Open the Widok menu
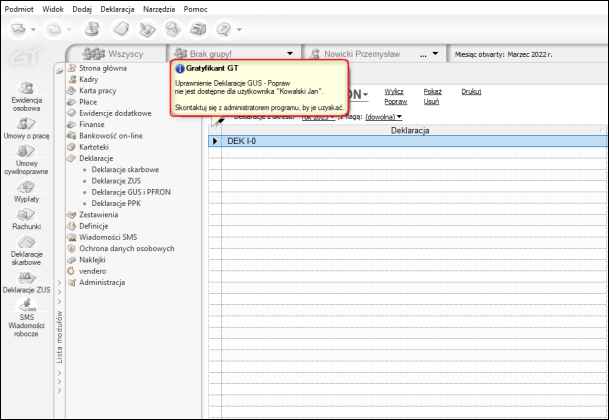Image resolution: width=609 pixels, height=420 pixels. click(x=53, y=9)
